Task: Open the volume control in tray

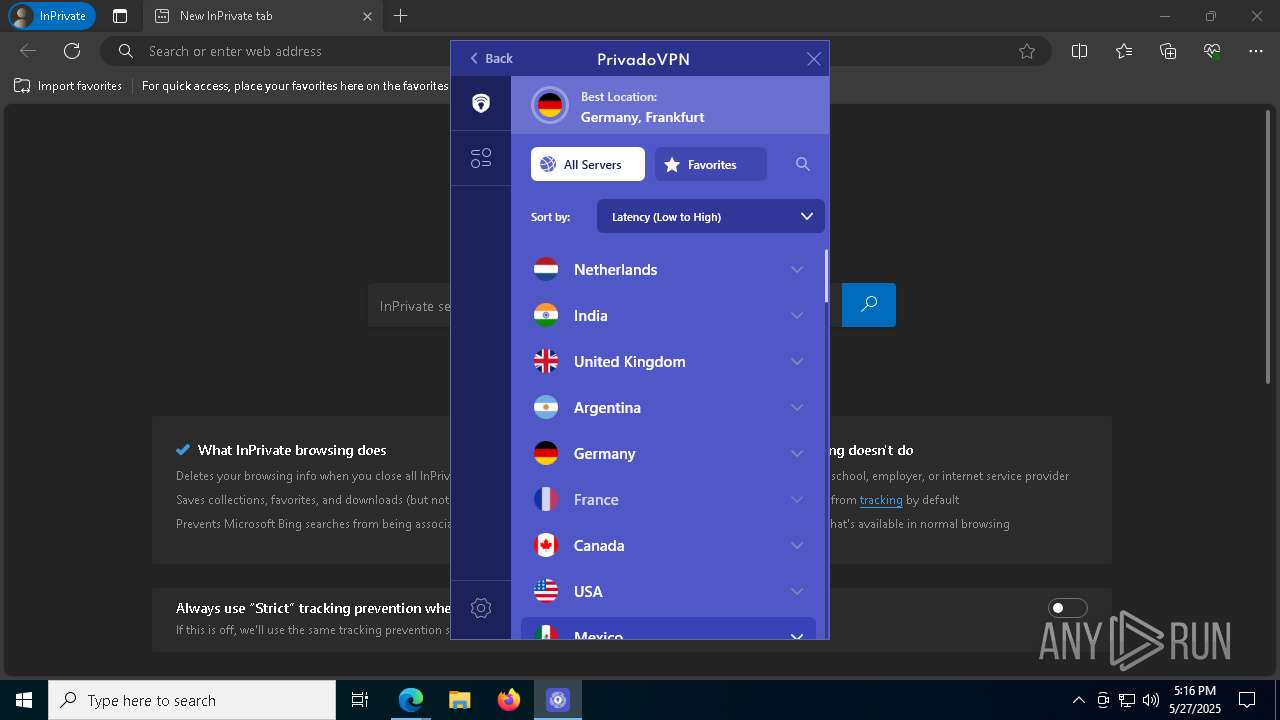Action: [x=1151, y=700]
